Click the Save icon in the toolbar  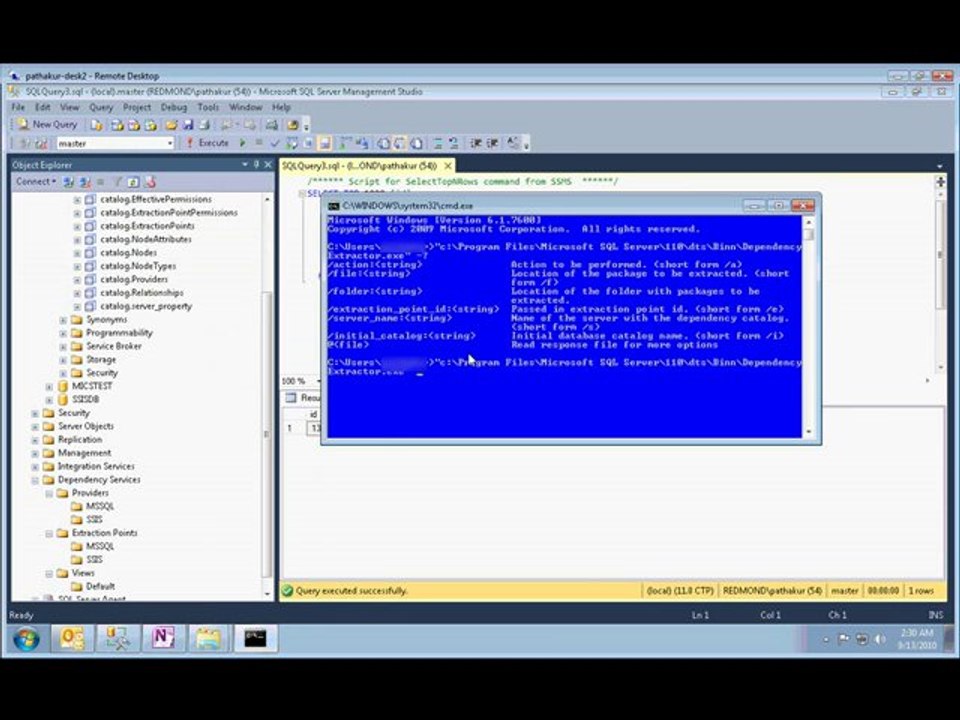coord(188,125)
